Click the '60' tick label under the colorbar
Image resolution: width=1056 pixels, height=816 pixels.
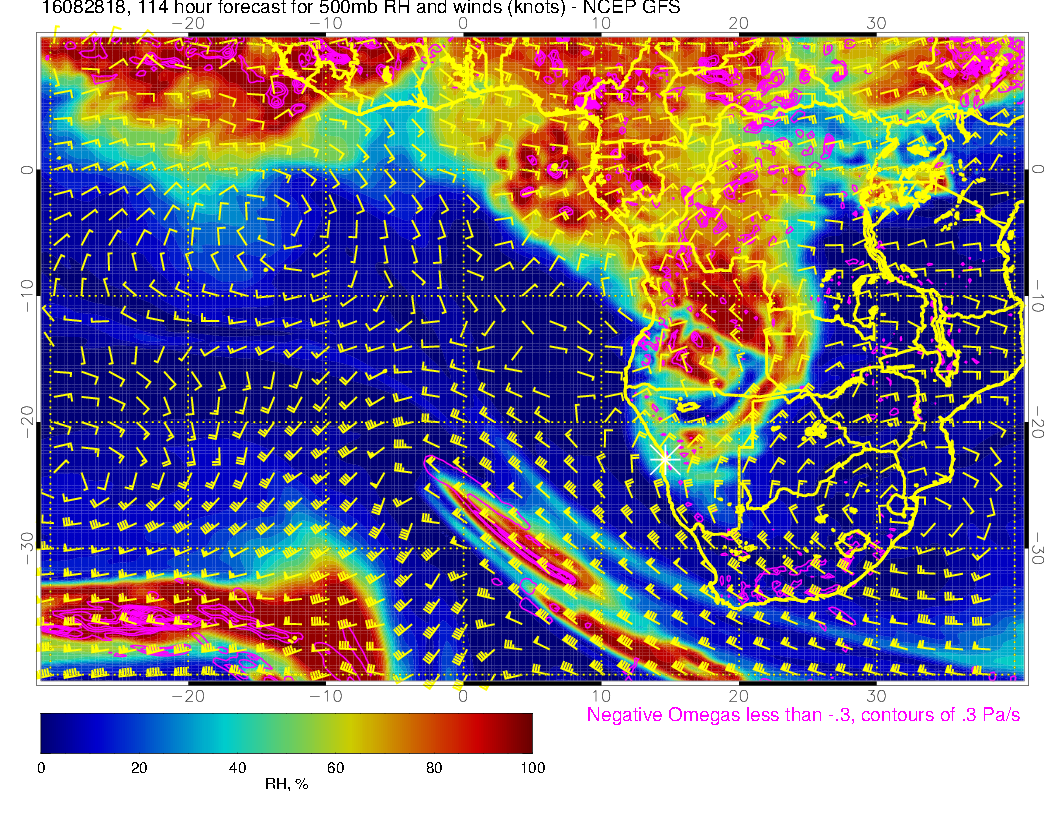coord(336,767)
